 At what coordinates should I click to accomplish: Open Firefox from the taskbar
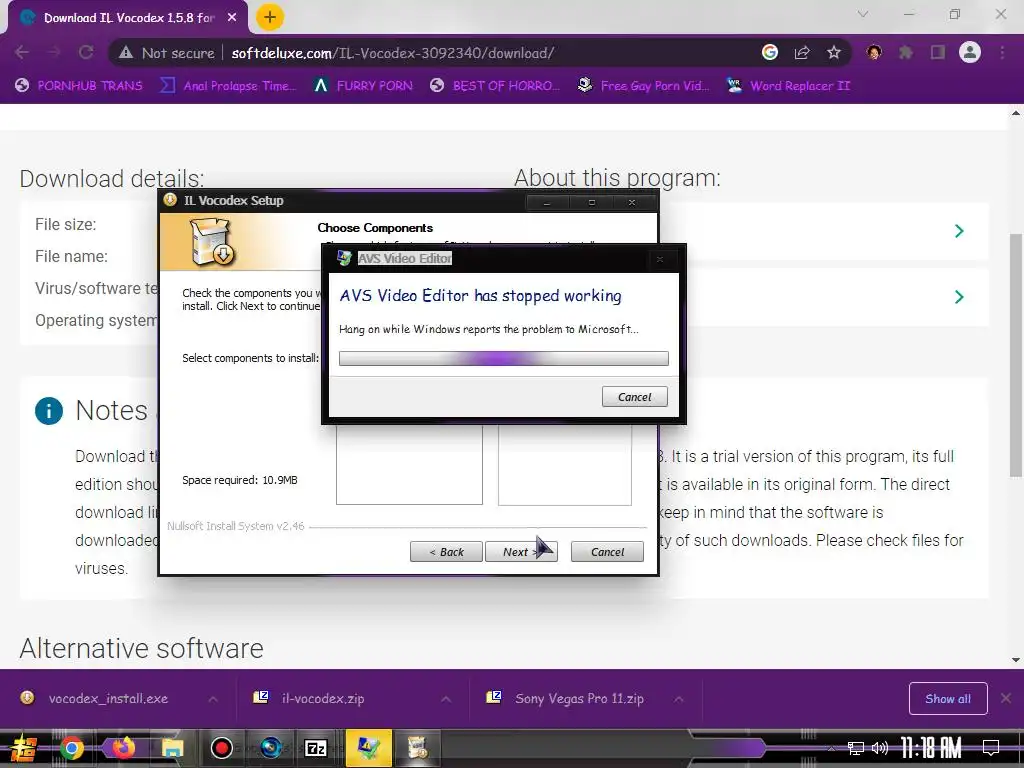point(123,748)
